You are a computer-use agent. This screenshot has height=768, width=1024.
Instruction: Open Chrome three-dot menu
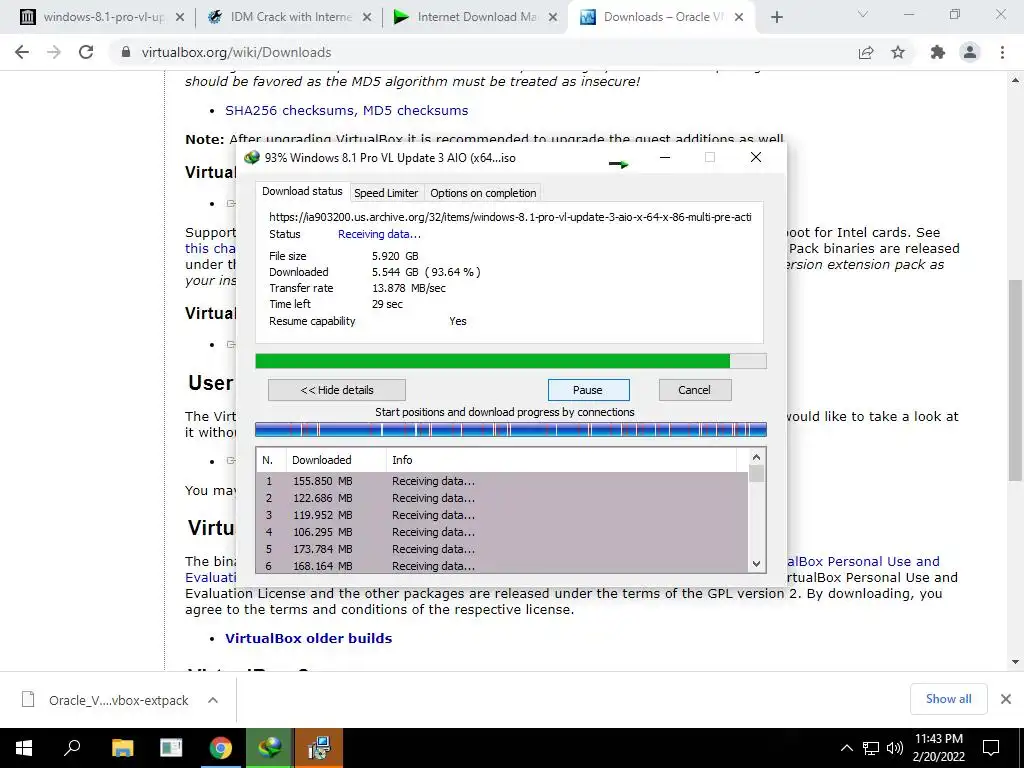[1002, 52]
